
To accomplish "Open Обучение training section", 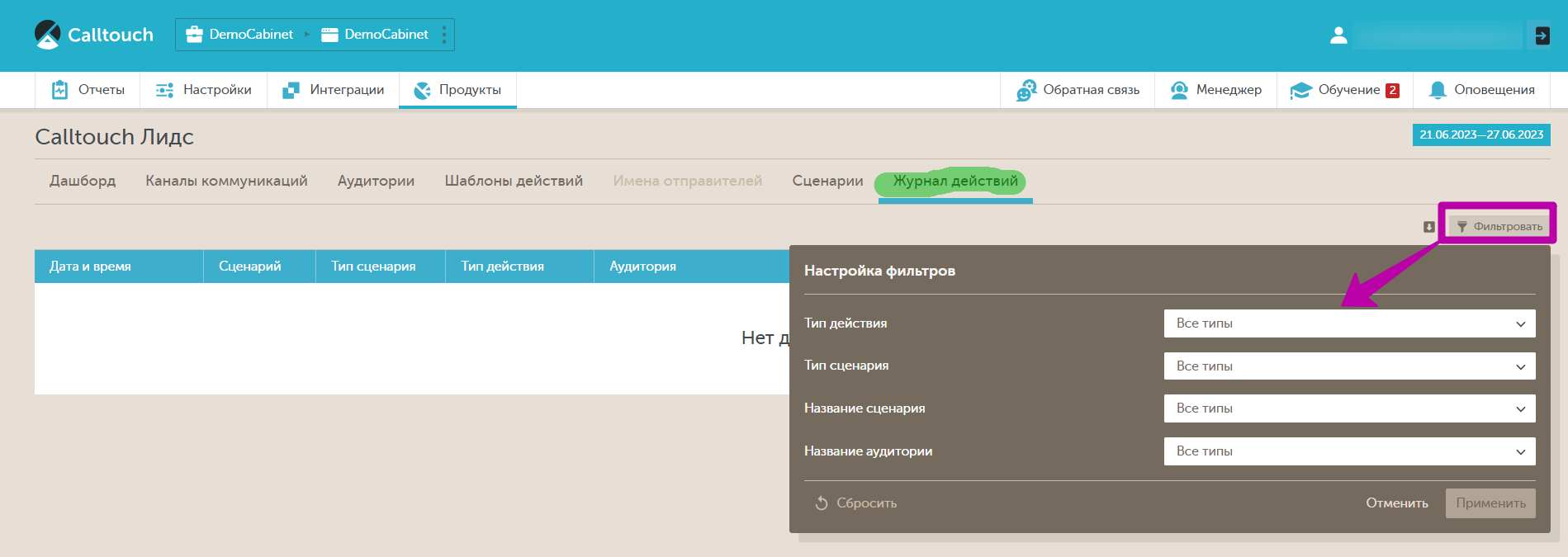I will pos(1345,90).
